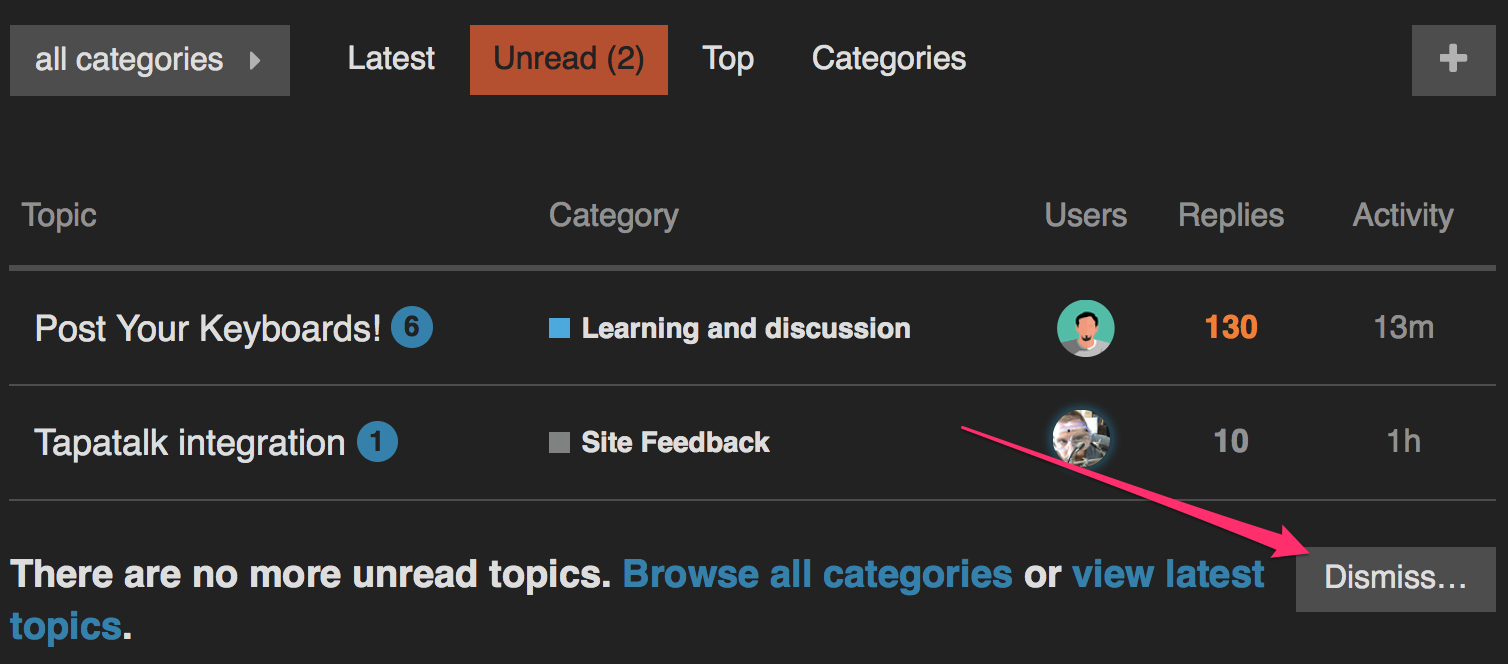The height and width of the screenshot is (664, 1508).
Task: Click the arrow beside all categories
Action: pyautogui.click(x=255, y=60)
